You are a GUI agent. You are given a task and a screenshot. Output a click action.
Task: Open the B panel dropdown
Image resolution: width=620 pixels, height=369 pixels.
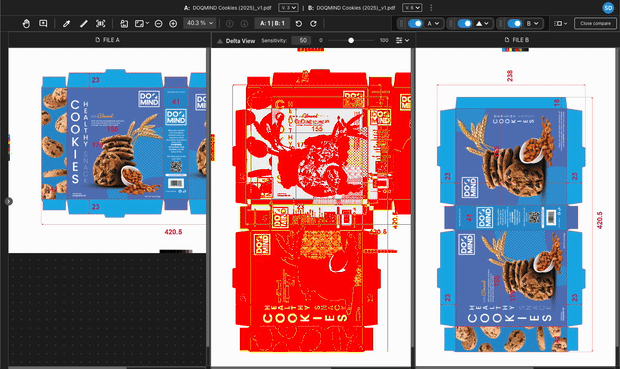pyautogui.click(x=532, y=23)
